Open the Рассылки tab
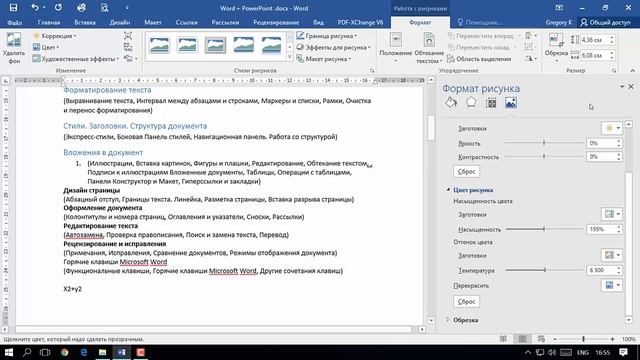640x360 pixels. (x=225, y=22)
